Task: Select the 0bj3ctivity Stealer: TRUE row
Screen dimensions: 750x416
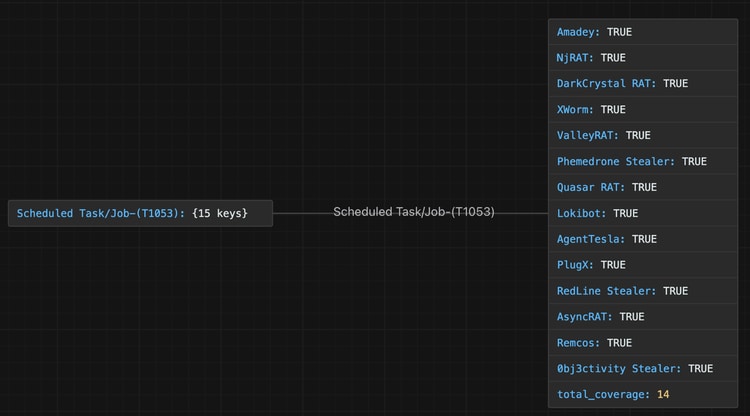Action: pyautogui.click(x=643, y=369)
